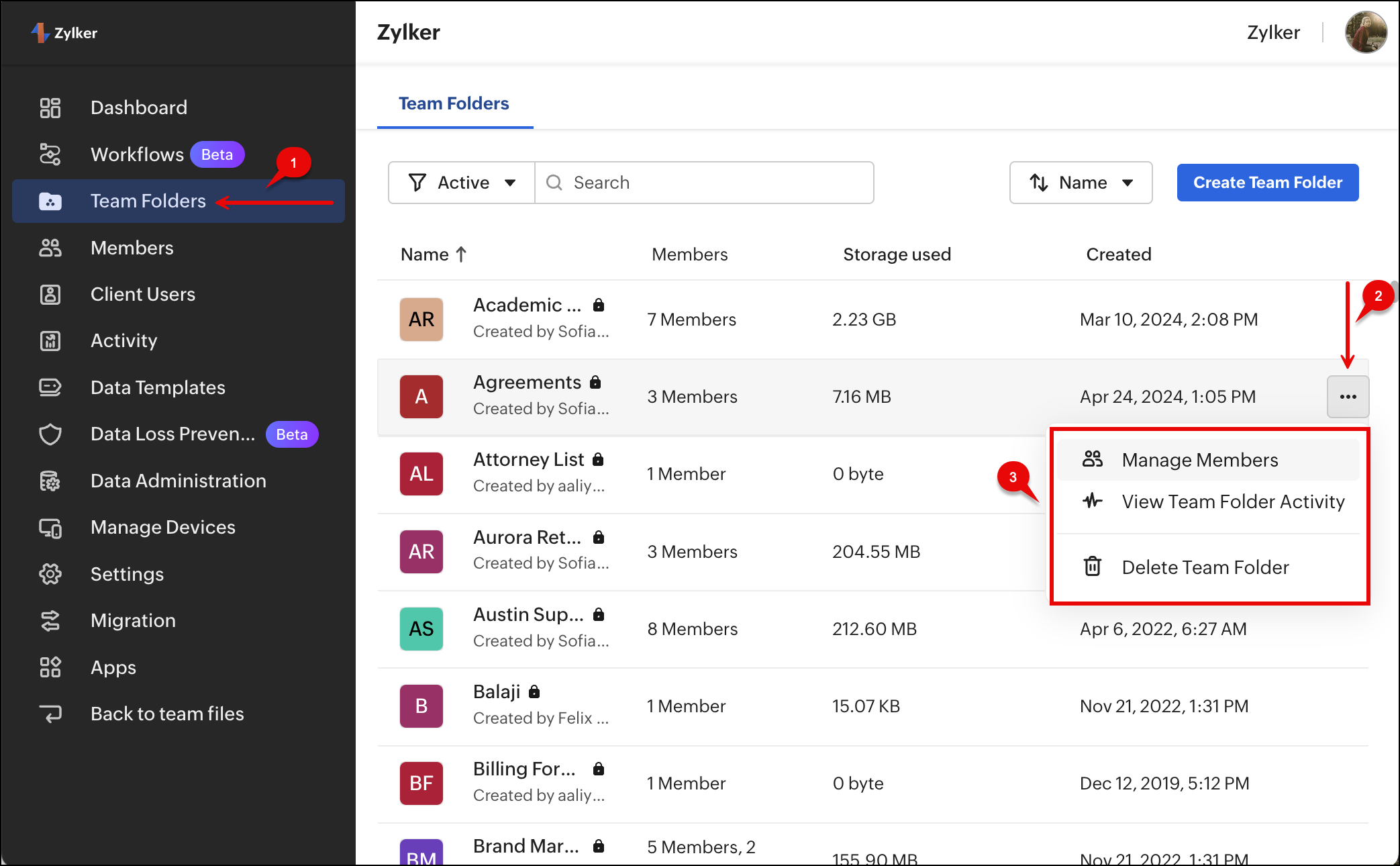Open Migration in the sidebar
Screen dimensions: 1400x866
click(133, 620)
